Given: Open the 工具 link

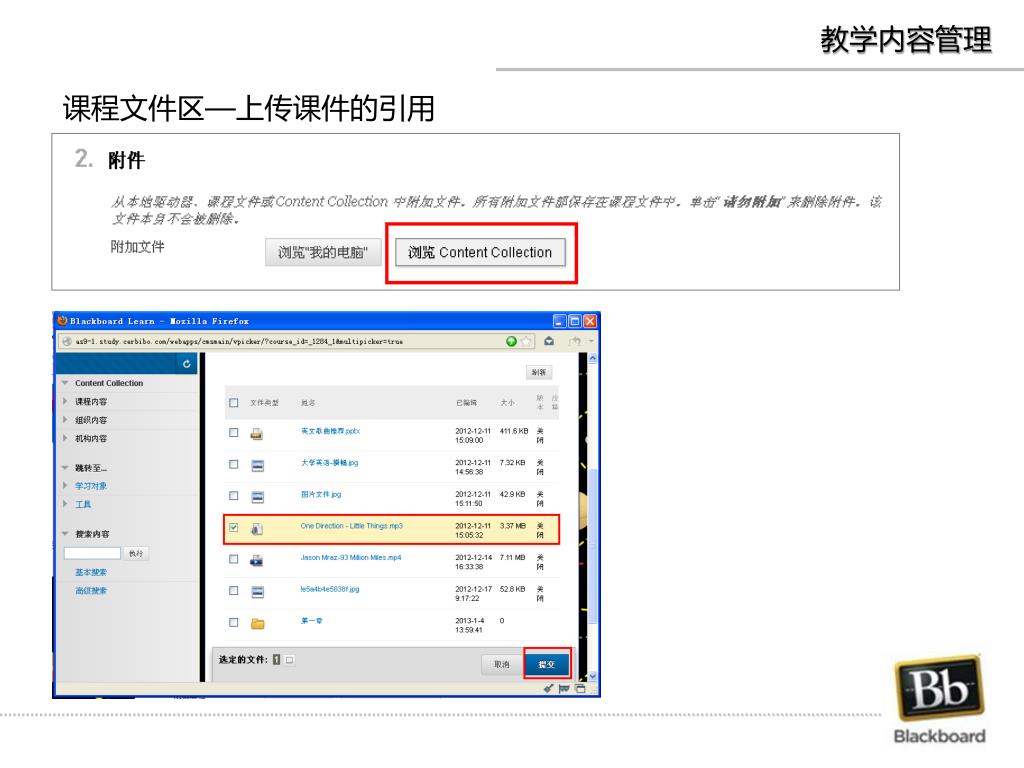Looking at the screenshot, I should (x=83, y=504).
